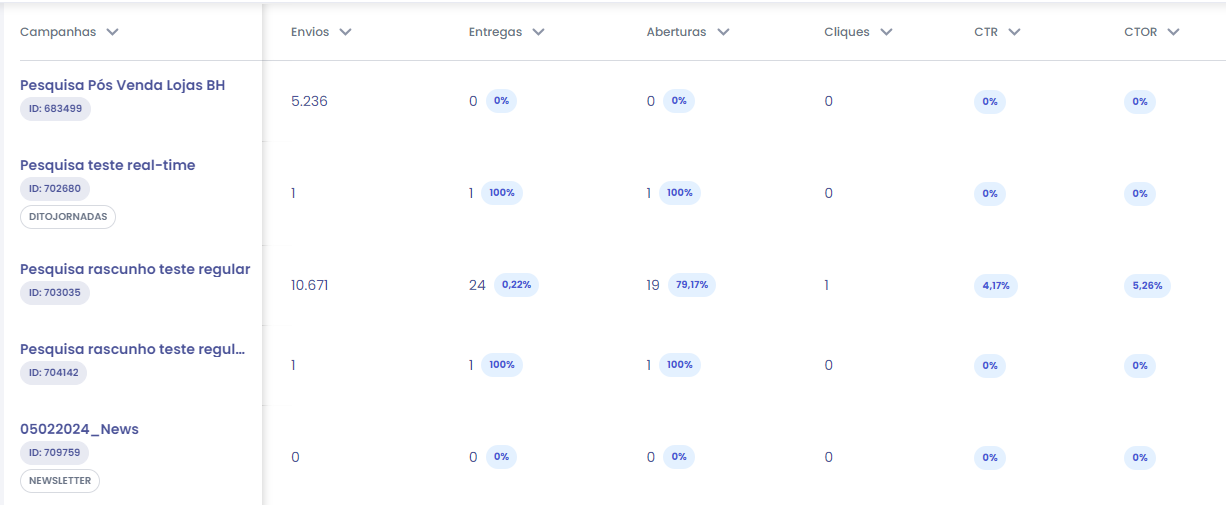Click the 5,26% CTOR badge
This screenshot has height=505, width=1226.
coord(1147,285)
